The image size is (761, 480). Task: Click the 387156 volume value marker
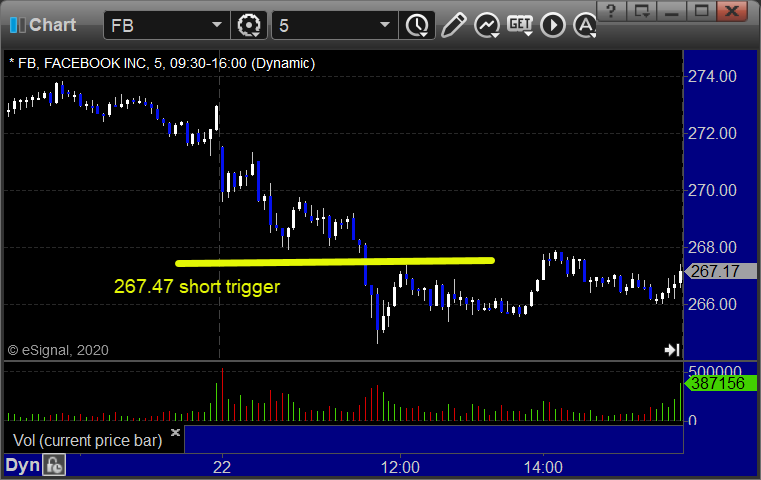tap(721, 383)
